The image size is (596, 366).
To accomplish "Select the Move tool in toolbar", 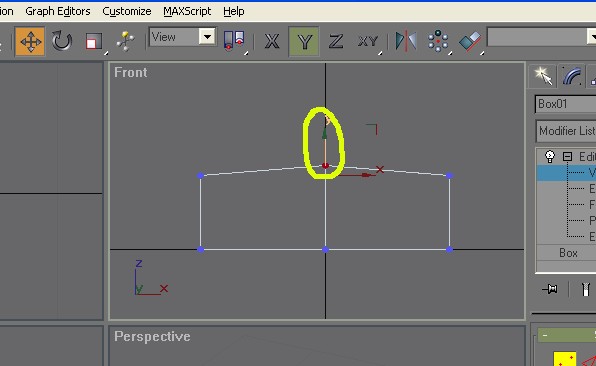I will point(30,41).
